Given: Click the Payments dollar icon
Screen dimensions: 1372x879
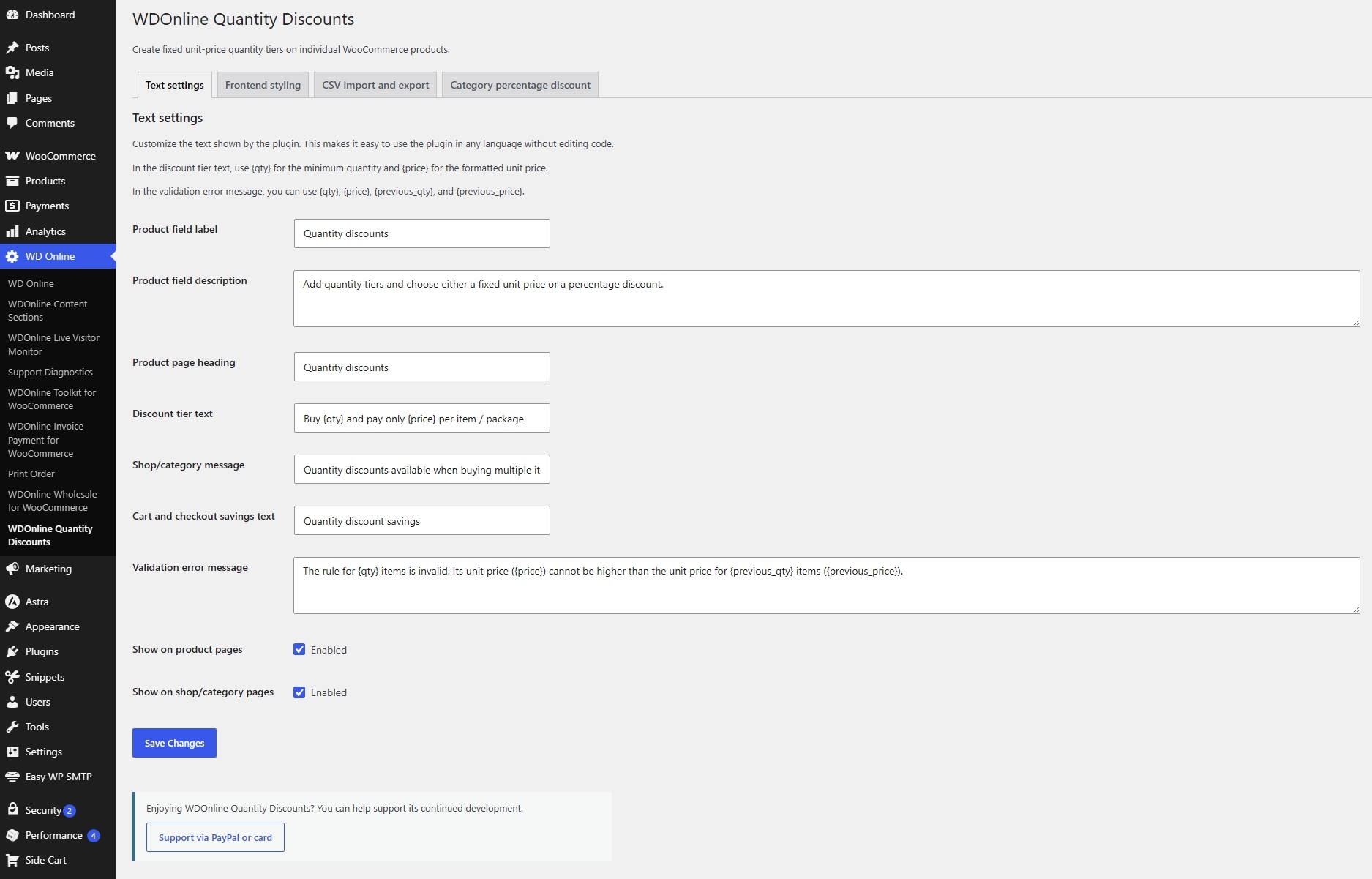Looking at the screenshot, I should click(x=12, y=206).
